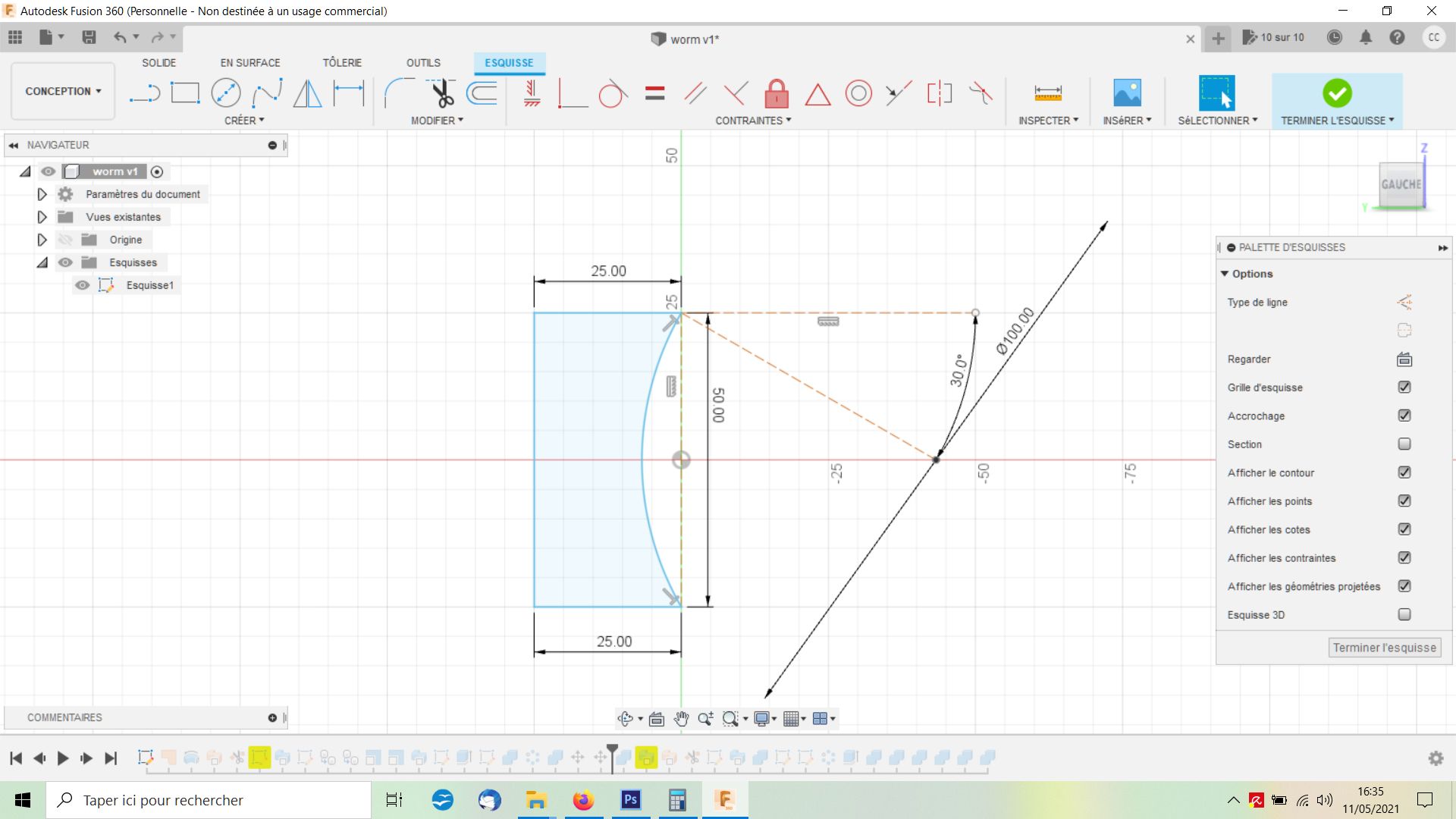Switch to the SOLIDE tab

158,63
